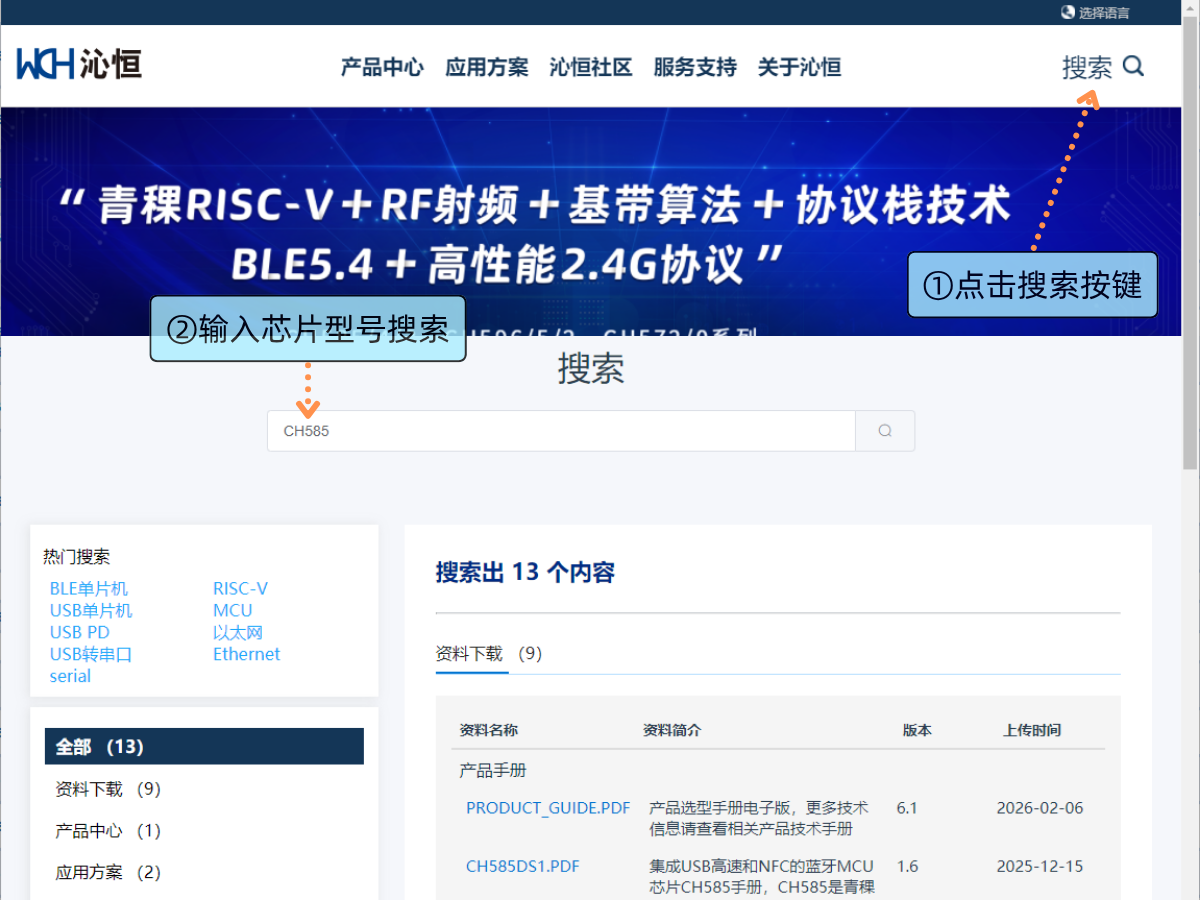Click date 2025-12-15 in the table
The width and height of the screenshot is (1200, 900).
pos(1040,866)
